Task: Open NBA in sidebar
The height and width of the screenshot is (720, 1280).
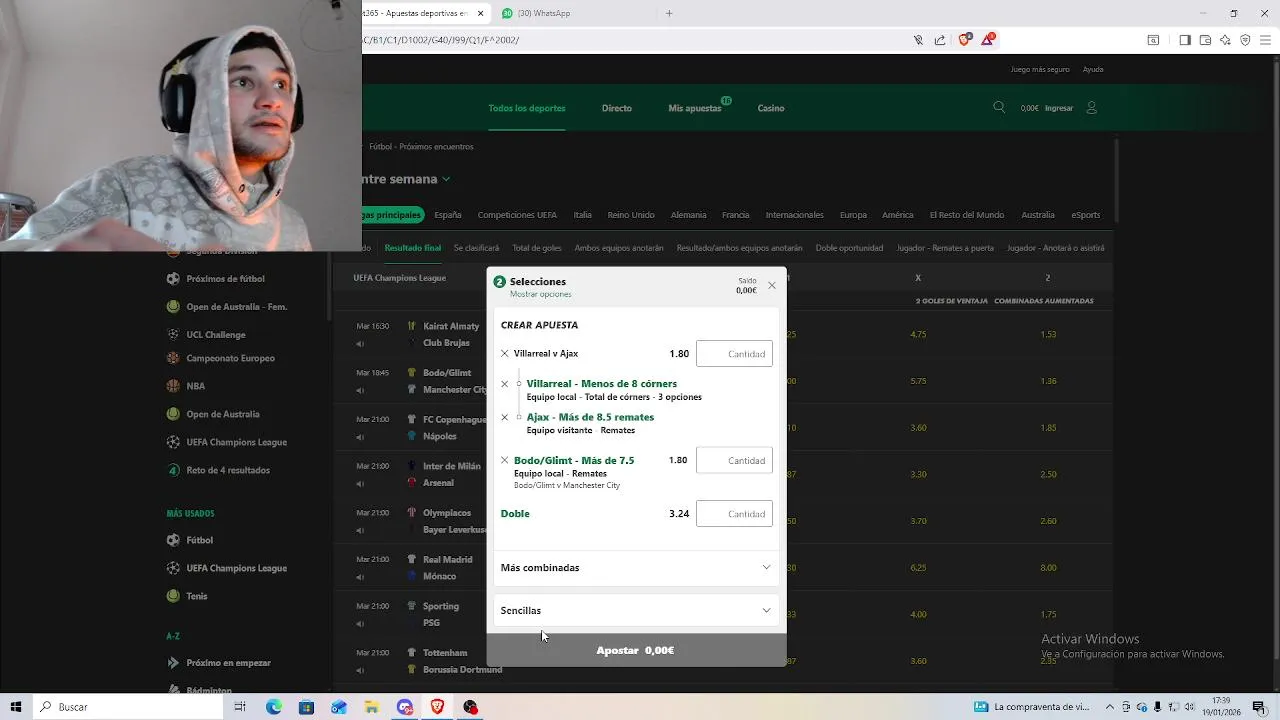Action: 195,386
